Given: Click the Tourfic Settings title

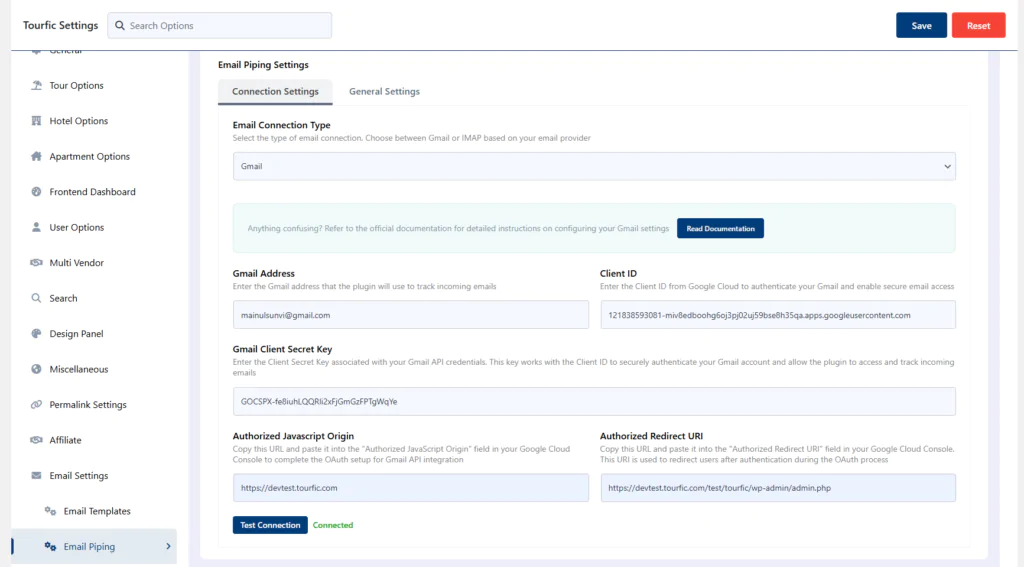Looking at the screenshot, I should pyautogui.click(x=60, y=25).
